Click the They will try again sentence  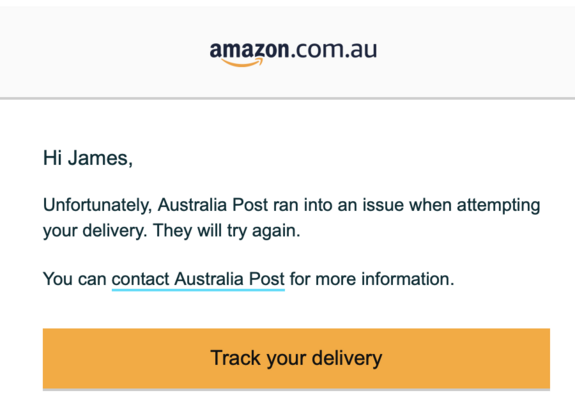227,231
